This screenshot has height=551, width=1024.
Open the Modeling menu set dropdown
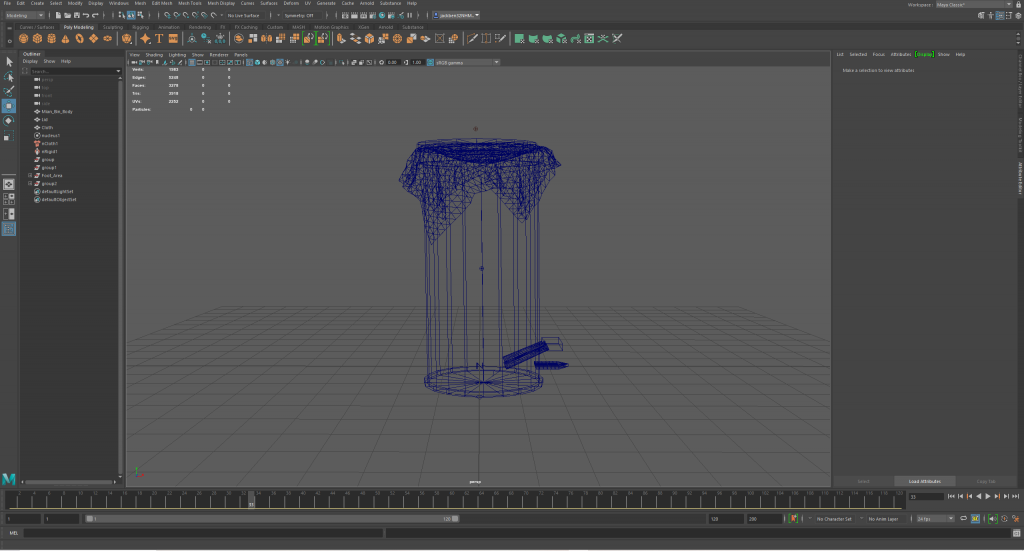[x=24, y=16]
